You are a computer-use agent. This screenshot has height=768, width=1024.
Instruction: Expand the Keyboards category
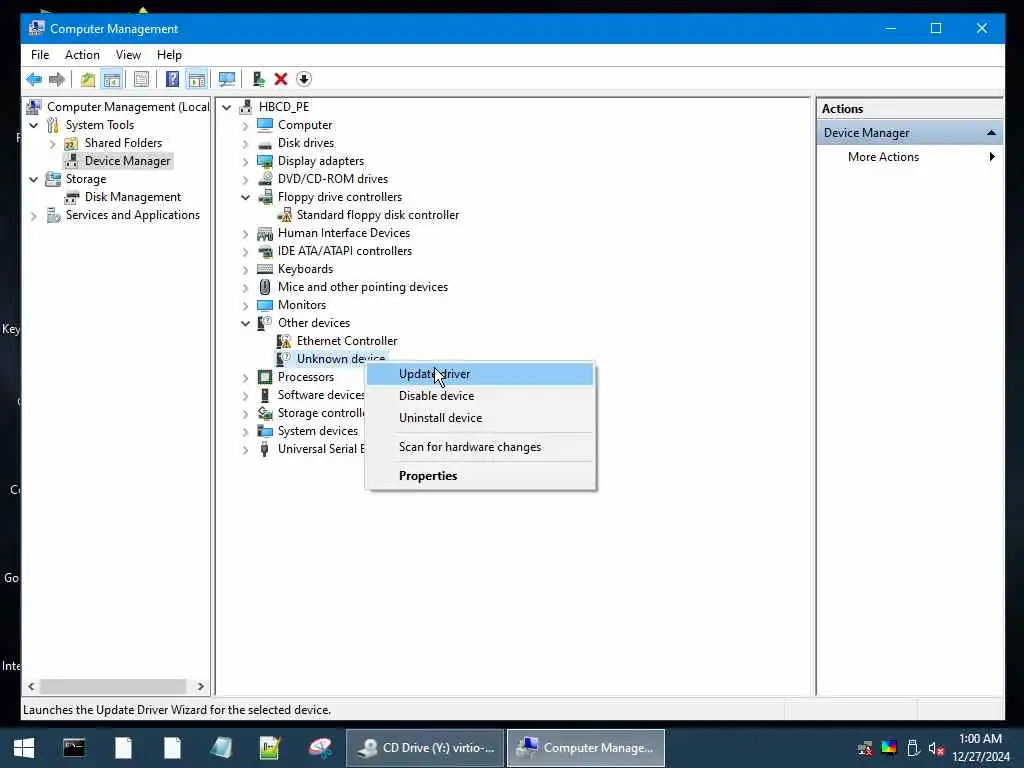click(246, 270)
